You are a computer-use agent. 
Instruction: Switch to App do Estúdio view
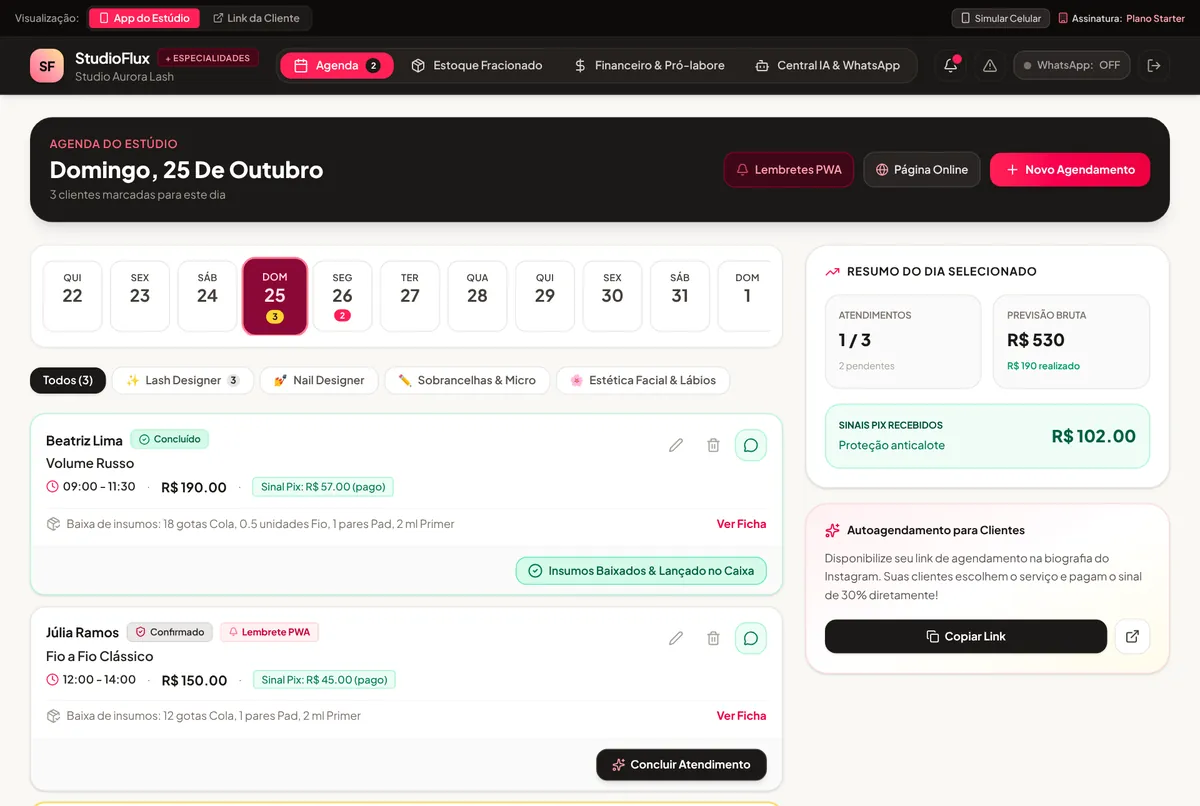point(144,18)
